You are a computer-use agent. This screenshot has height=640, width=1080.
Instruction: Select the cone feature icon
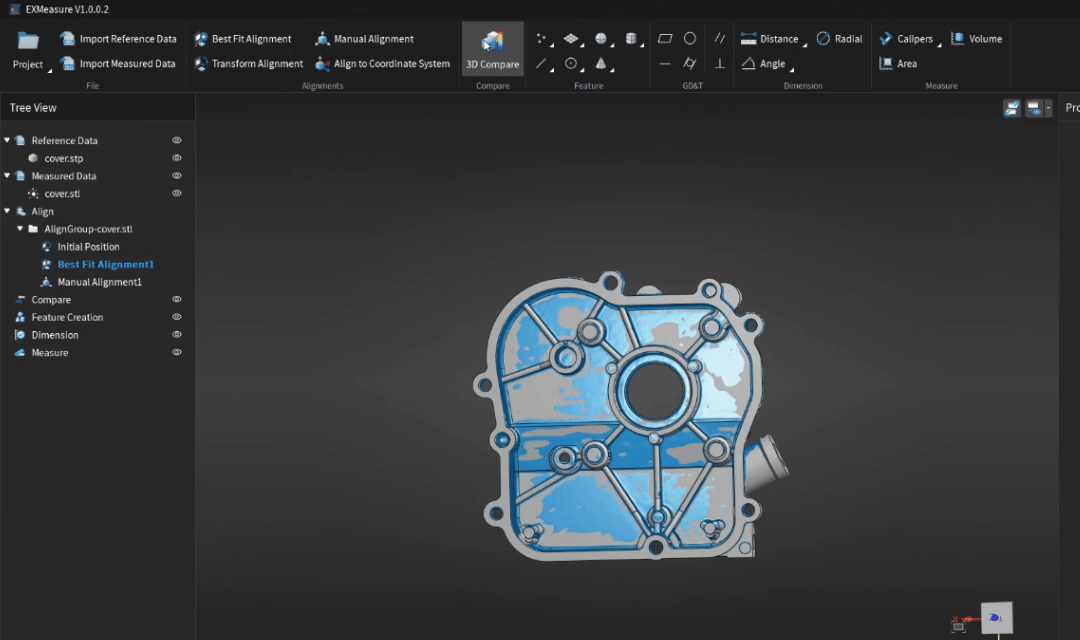601,63
